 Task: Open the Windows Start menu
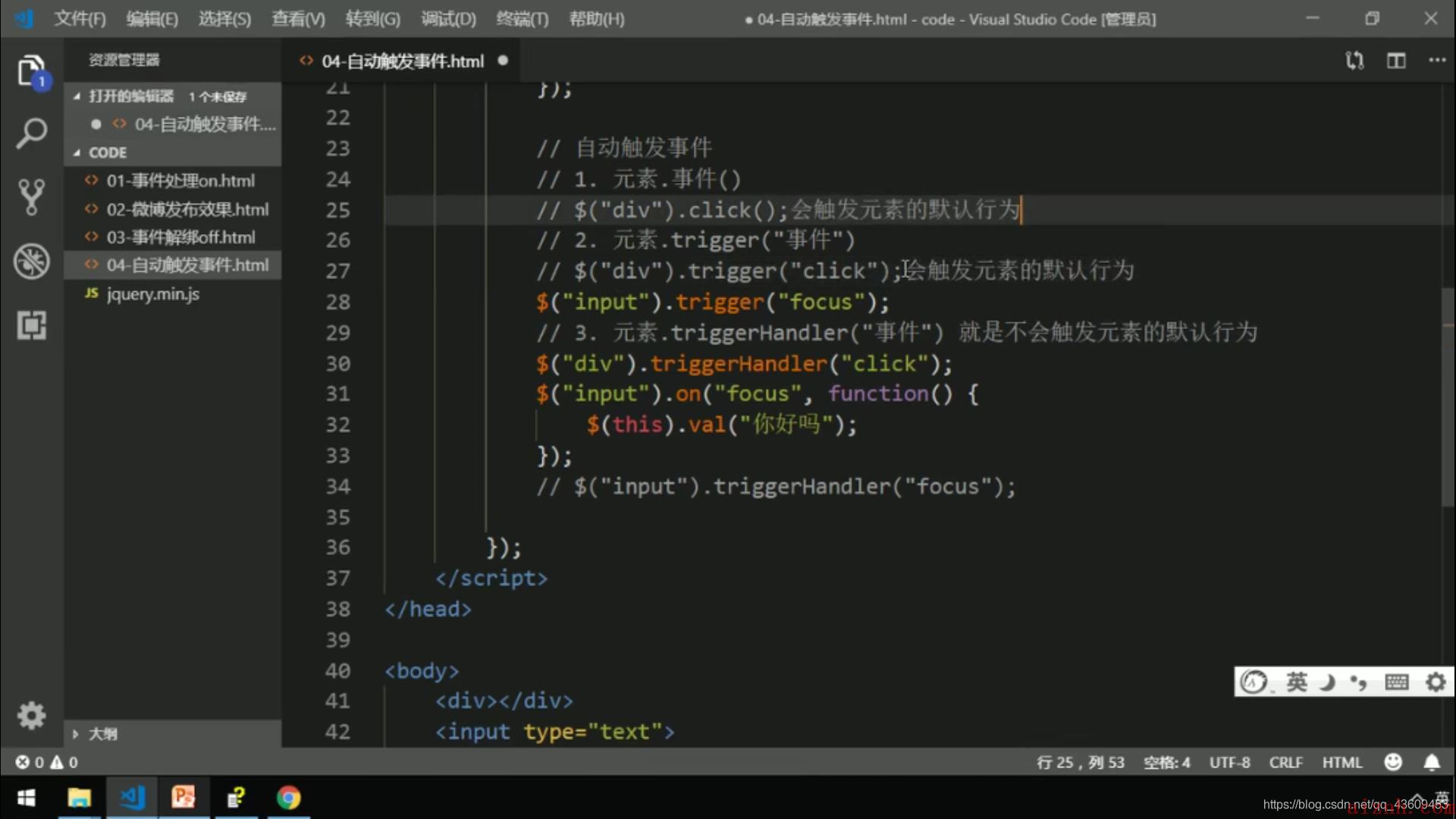26,798
